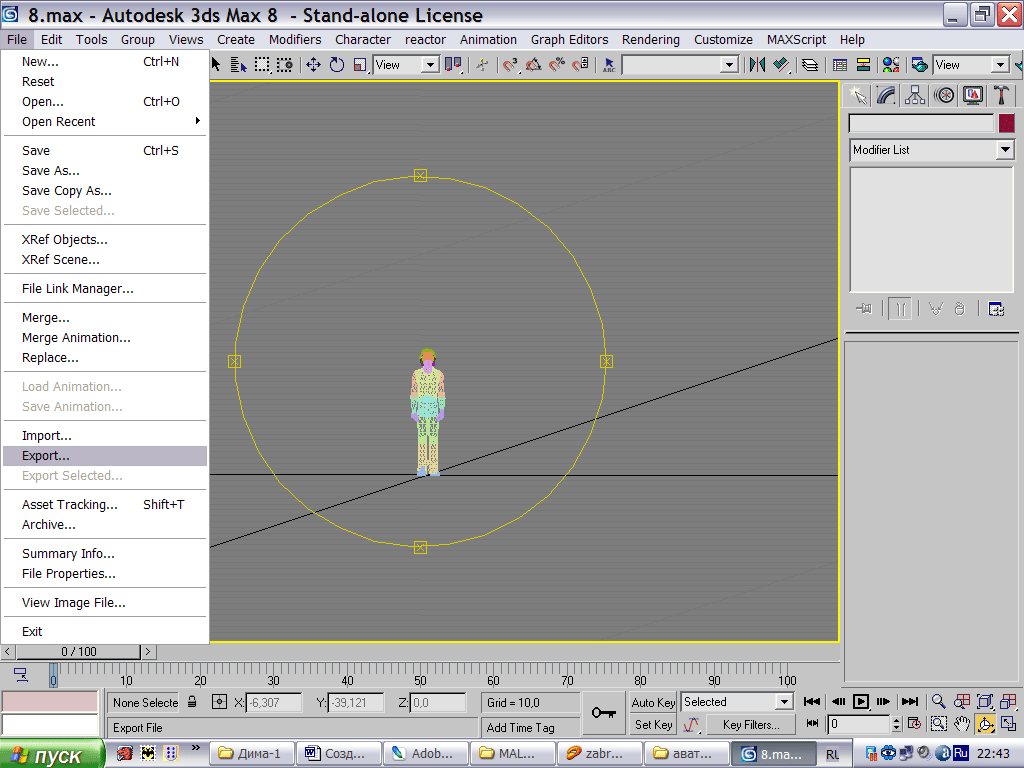Select Arc Rotate viewport tool
The image size is (1024, 768).
click(985, 724)
